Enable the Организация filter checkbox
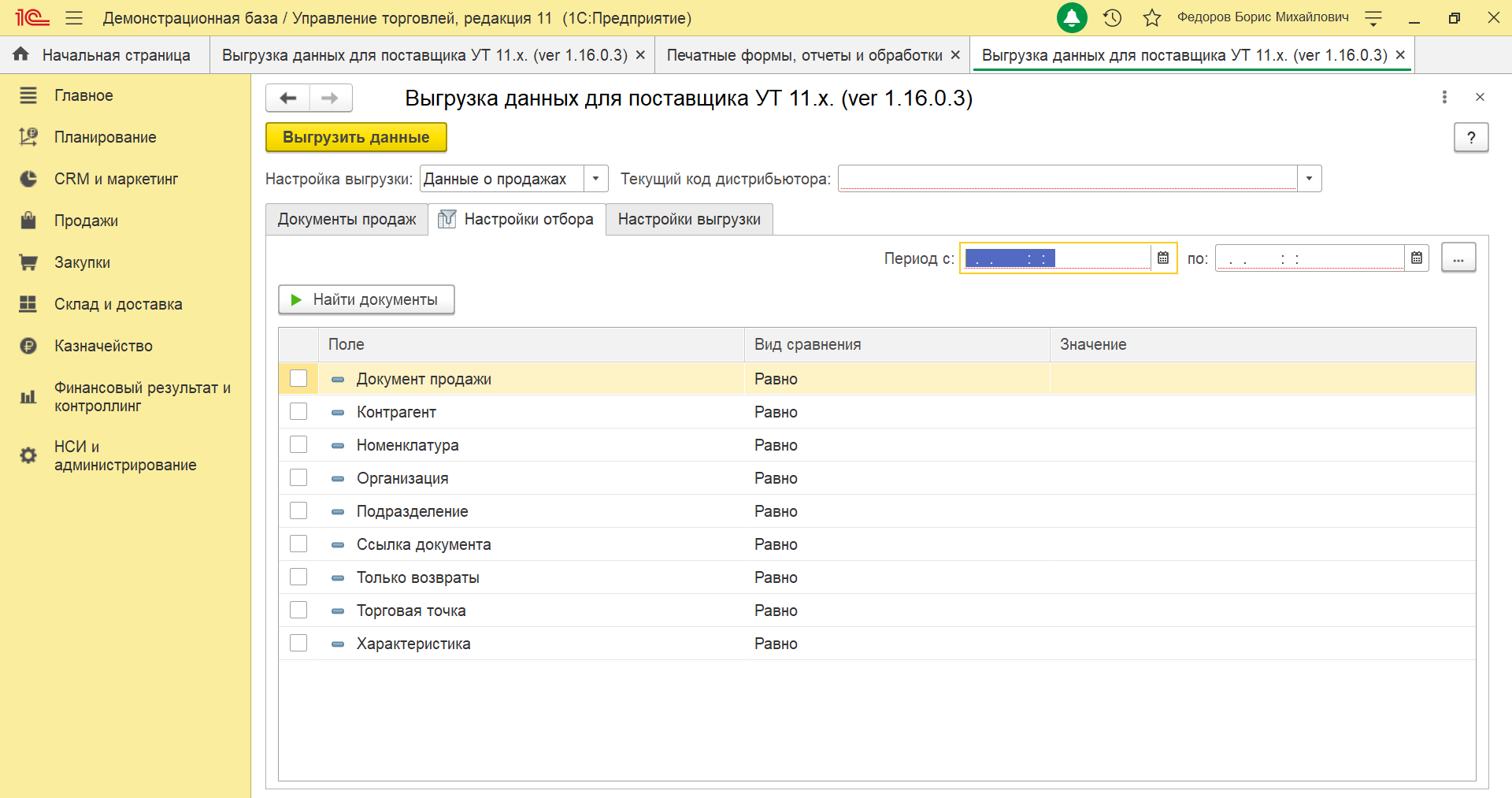Viewport: 1512px width, 798px height. pyautogui.click(x=298, y=477)
